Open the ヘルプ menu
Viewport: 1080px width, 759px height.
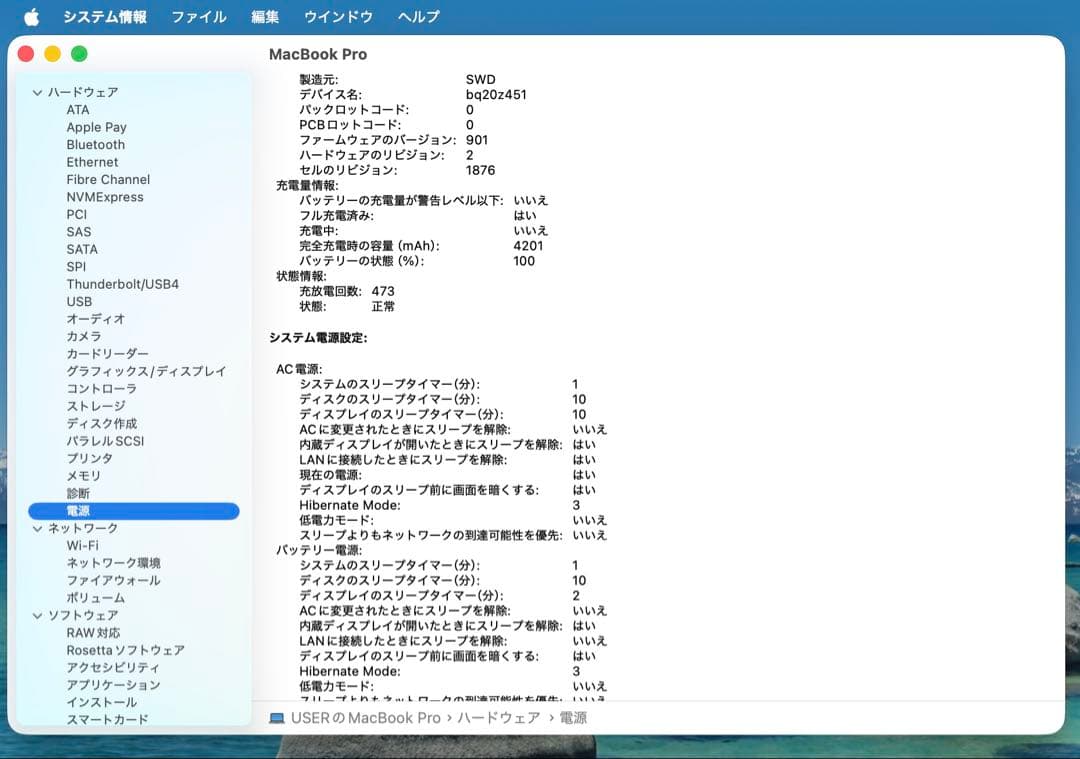coord(418,17)
